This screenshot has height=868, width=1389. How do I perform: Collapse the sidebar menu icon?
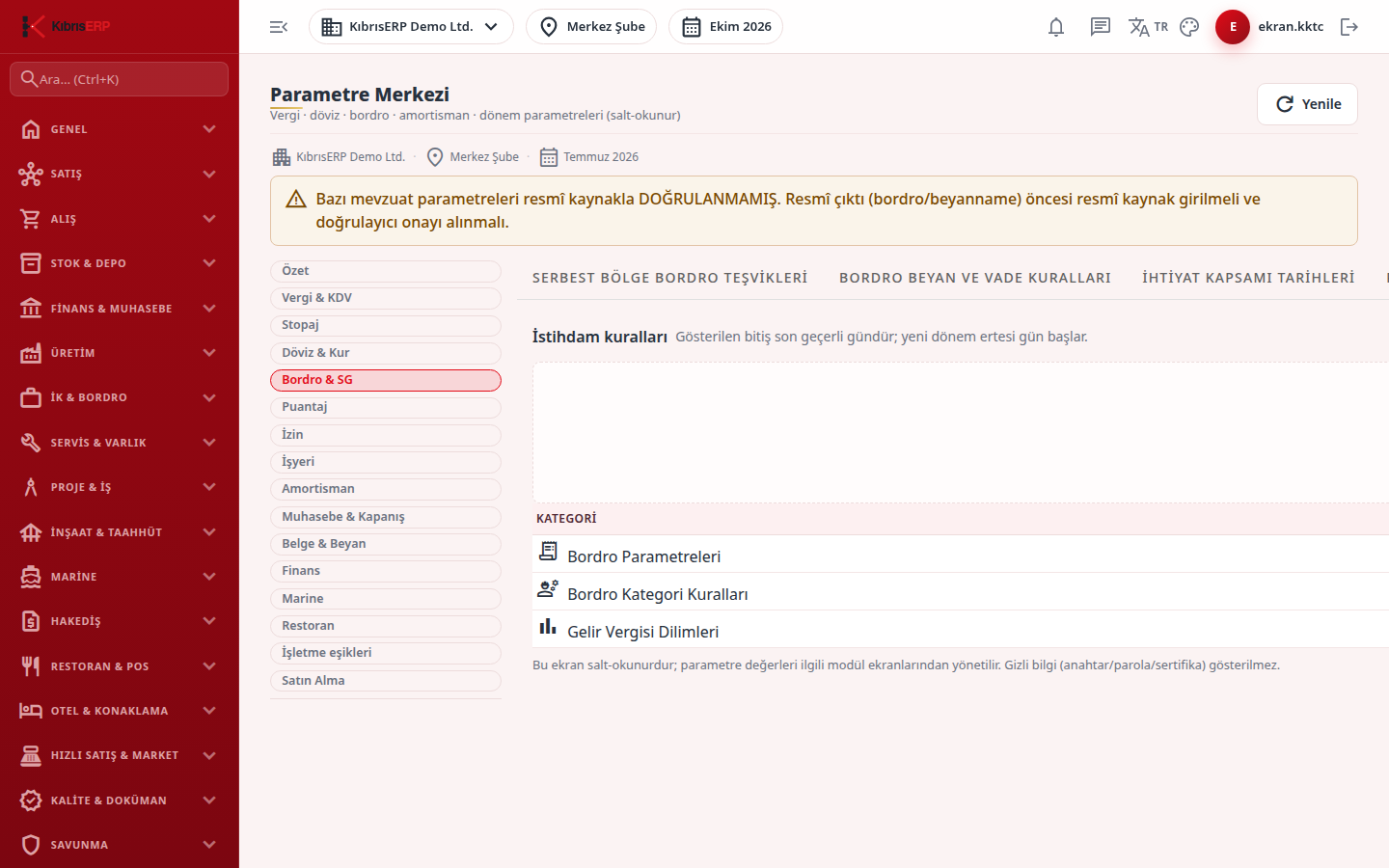(x=279, y=27)
